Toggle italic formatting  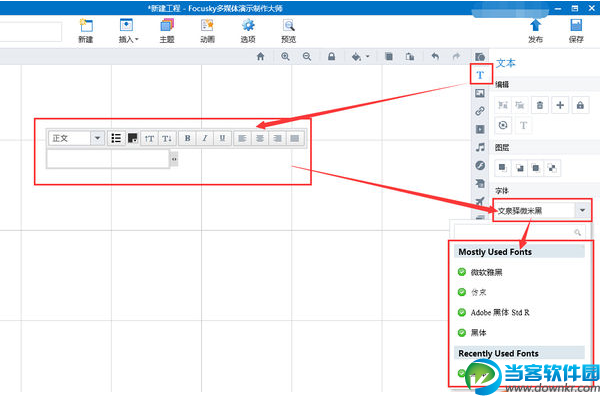[205, 138]
